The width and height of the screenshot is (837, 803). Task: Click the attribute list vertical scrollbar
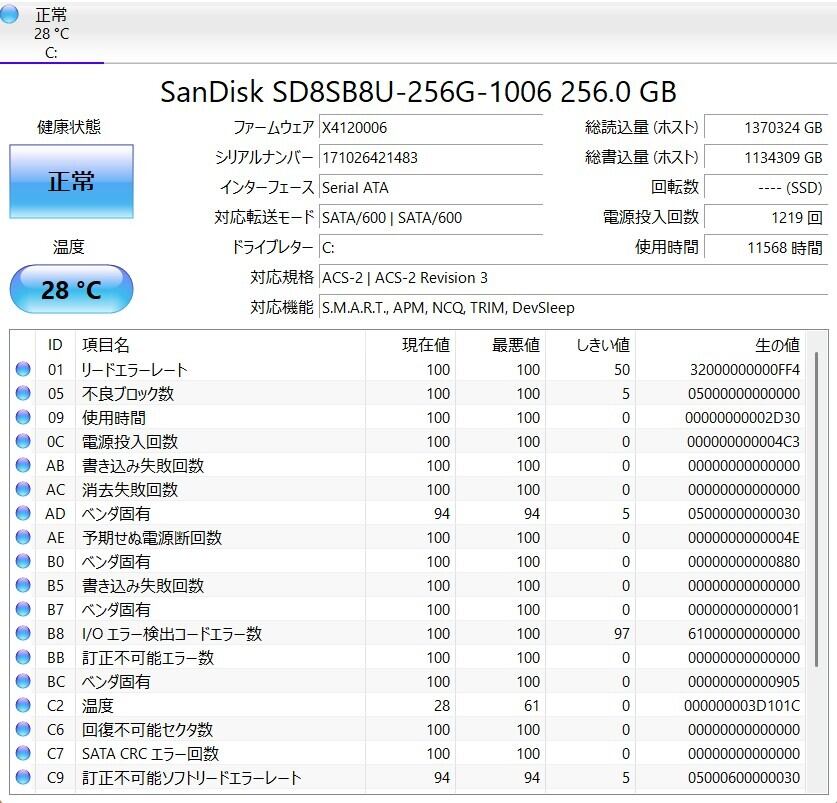pyautogui.click(x=816, y=500)
